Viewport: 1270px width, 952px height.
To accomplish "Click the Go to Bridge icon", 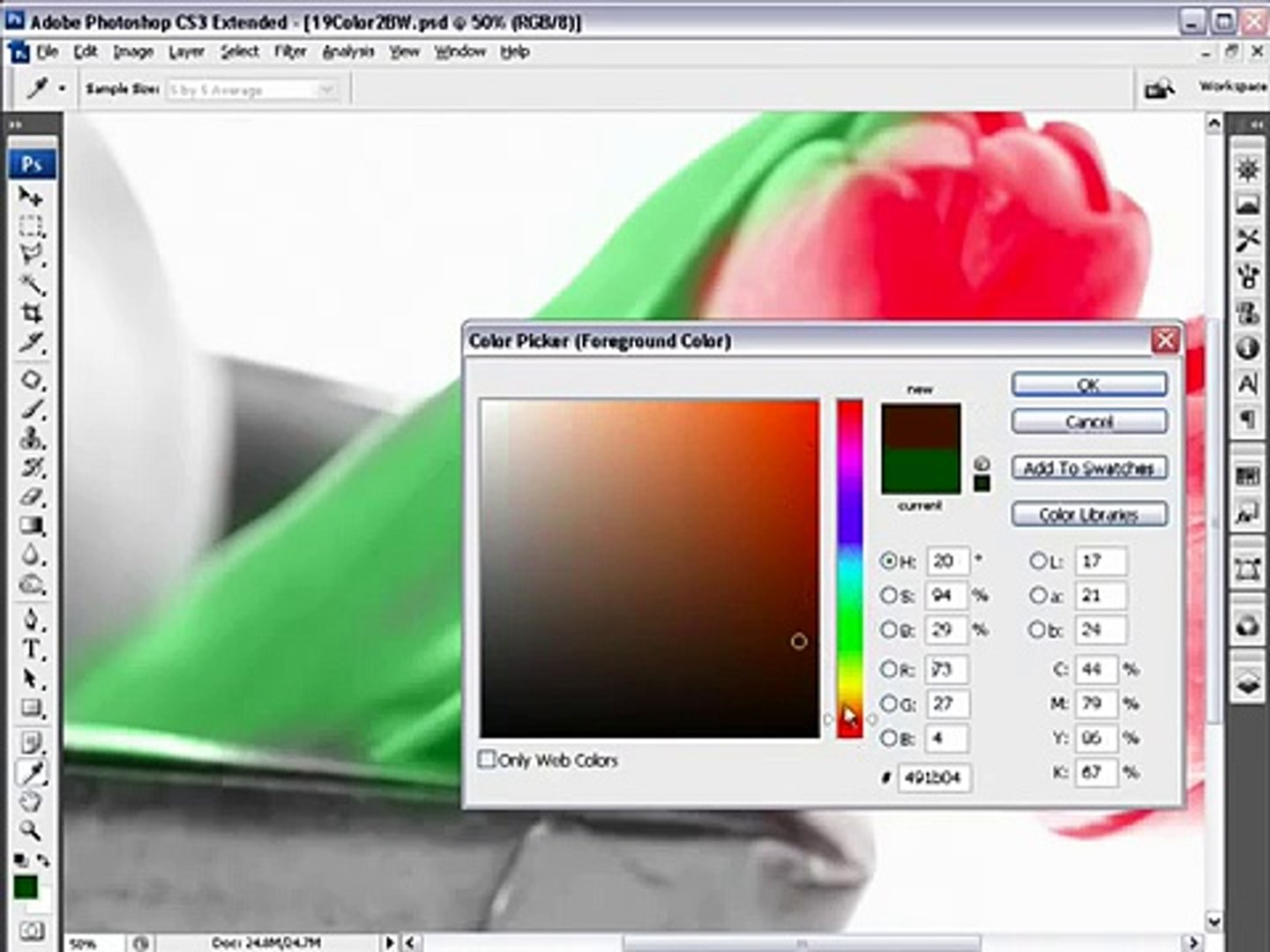I will [x=1160, y=88].
